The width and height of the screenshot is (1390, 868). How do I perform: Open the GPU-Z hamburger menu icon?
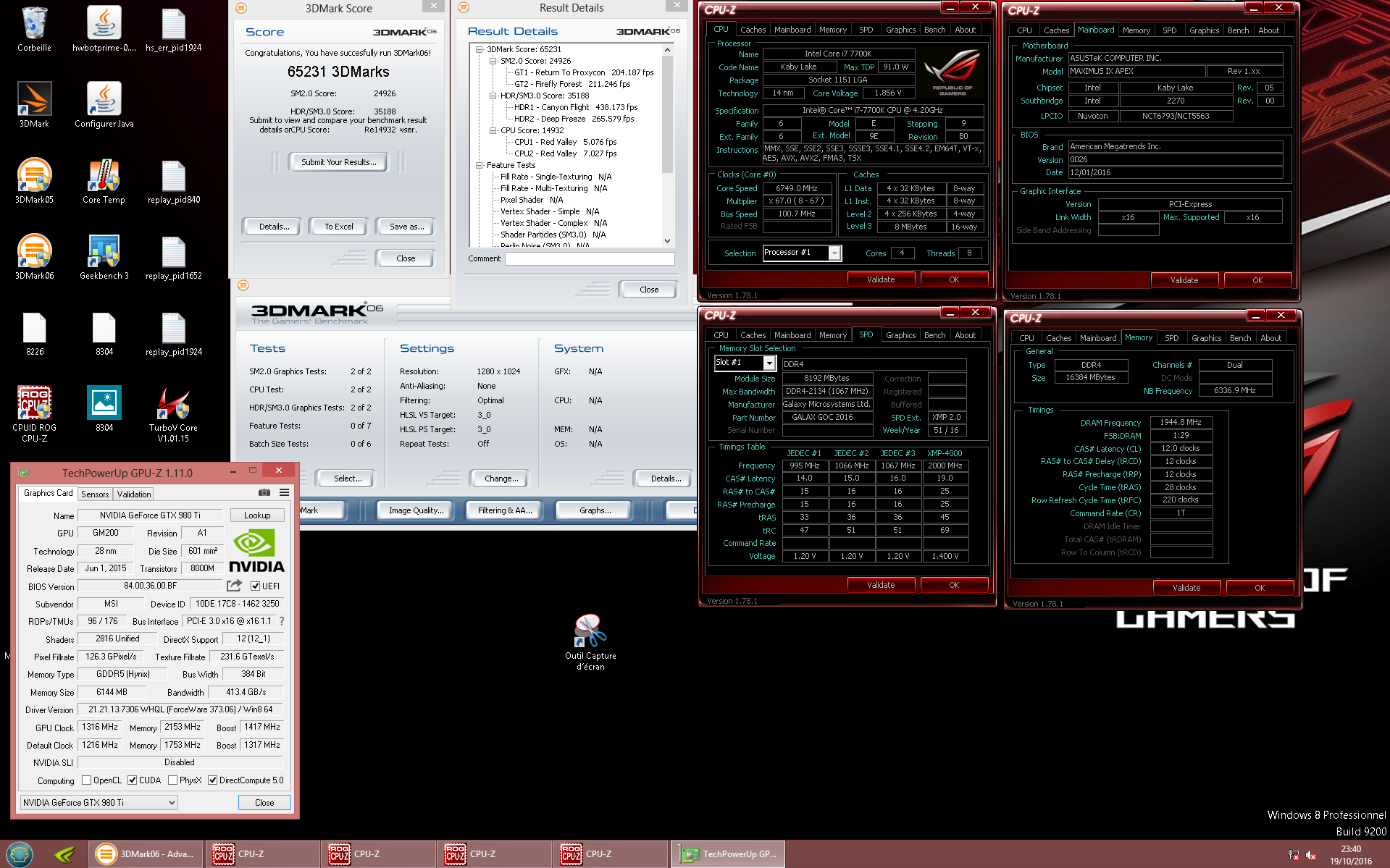pyautogui.click(x=285, y=492)
